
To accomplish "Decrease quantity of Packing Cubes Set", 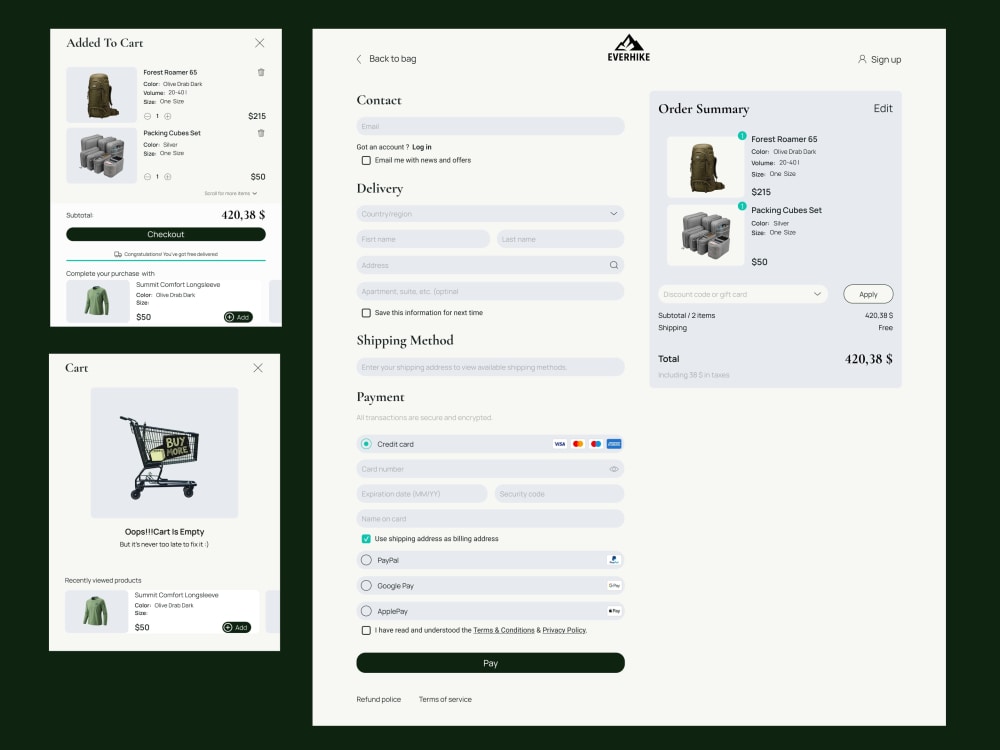I will point(147,177).
